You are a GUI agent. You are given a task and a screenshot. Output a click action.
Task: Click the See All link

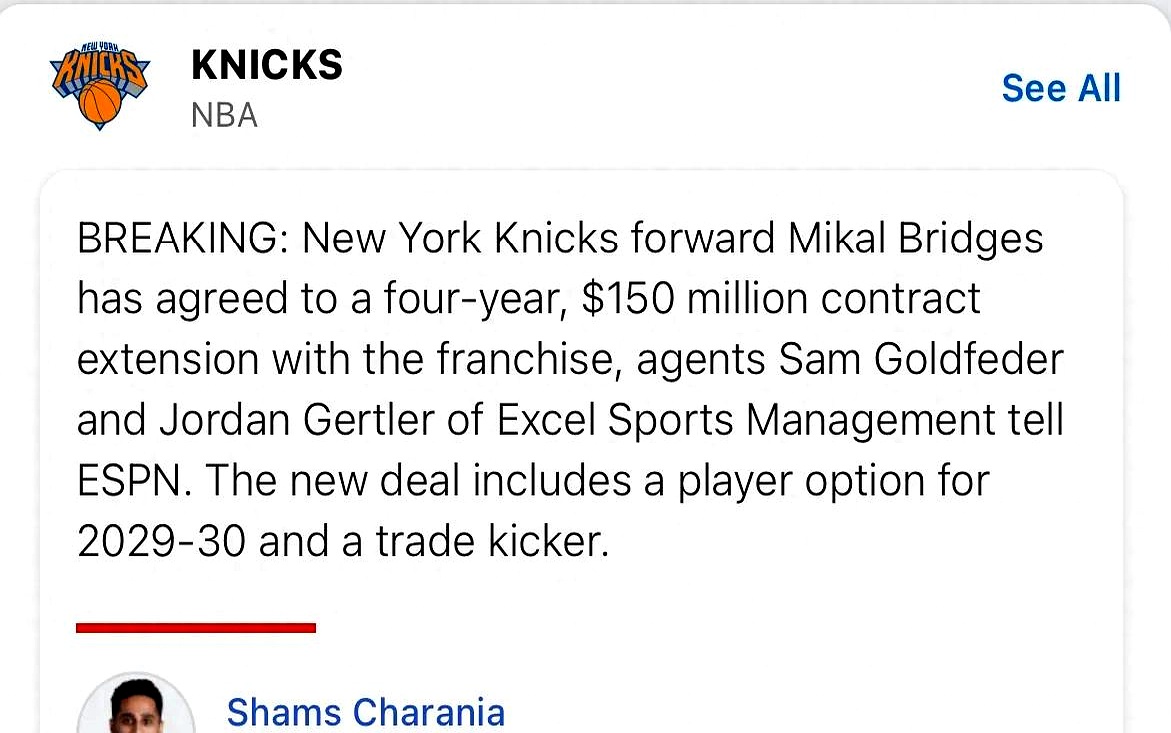(x=1061, y=88)
